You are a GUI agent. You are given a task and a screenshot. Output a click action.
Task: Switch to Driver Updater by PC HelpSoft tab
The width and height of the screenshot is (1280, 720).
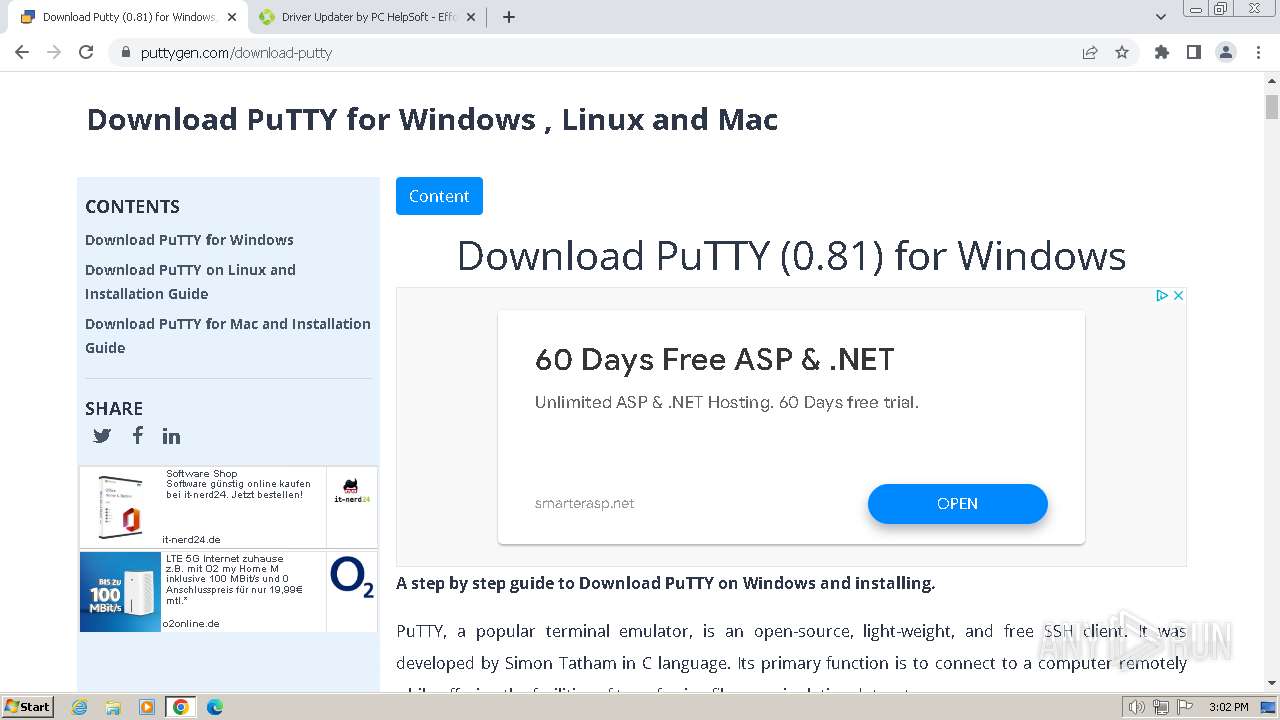pyautogui.click(x=367, y=17)
